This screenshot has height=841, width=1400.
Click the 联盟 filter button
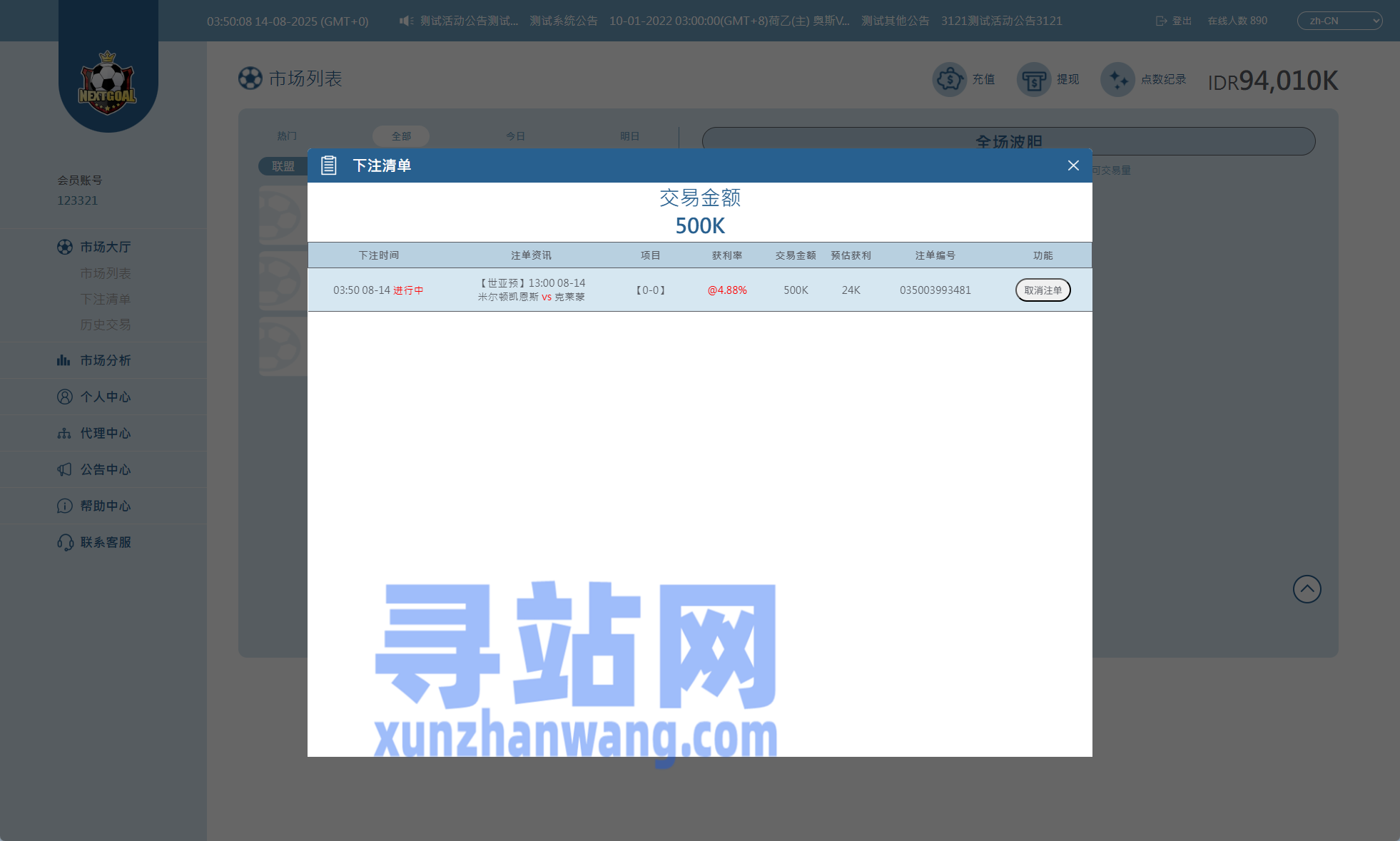(283, 166)
